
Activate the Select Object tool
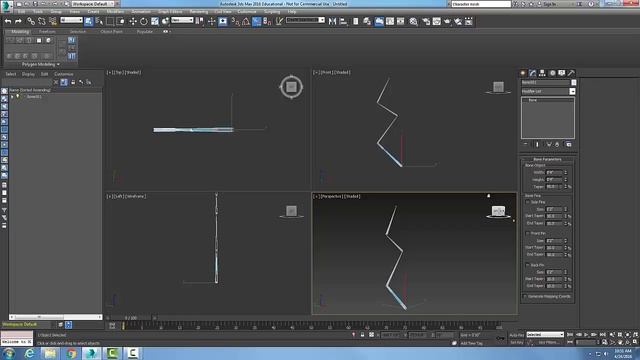(89, 21)
